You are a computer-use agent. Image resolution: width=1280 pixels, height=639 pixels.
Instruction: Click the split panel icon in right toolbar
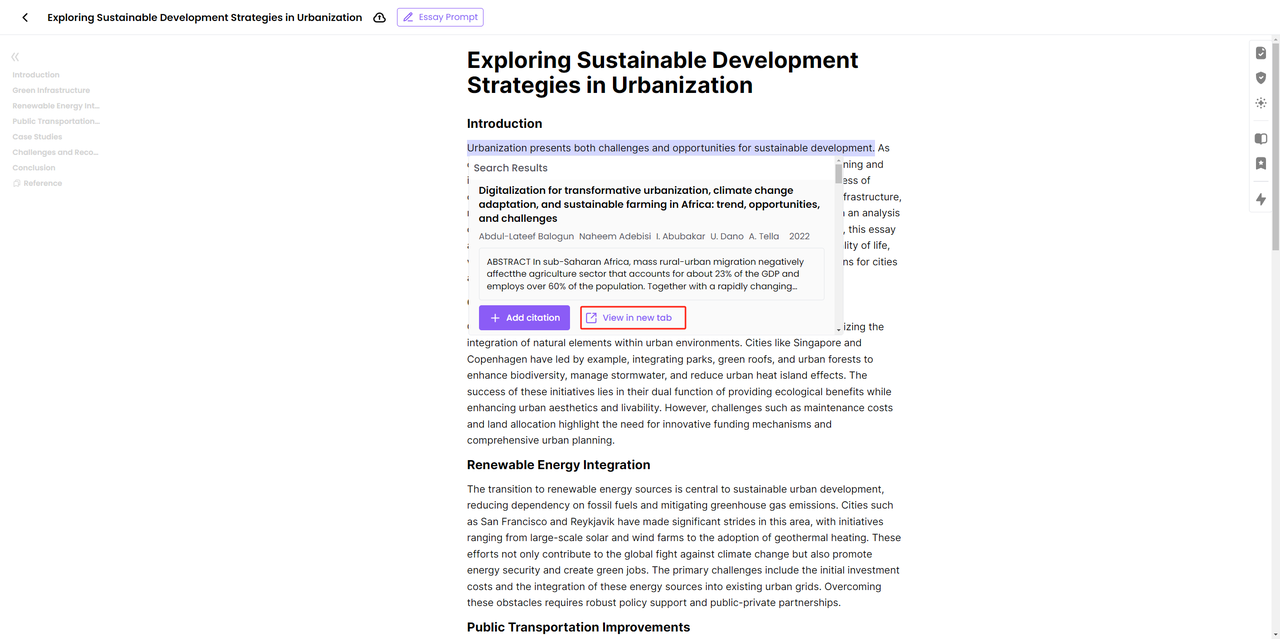point(1261,139)
